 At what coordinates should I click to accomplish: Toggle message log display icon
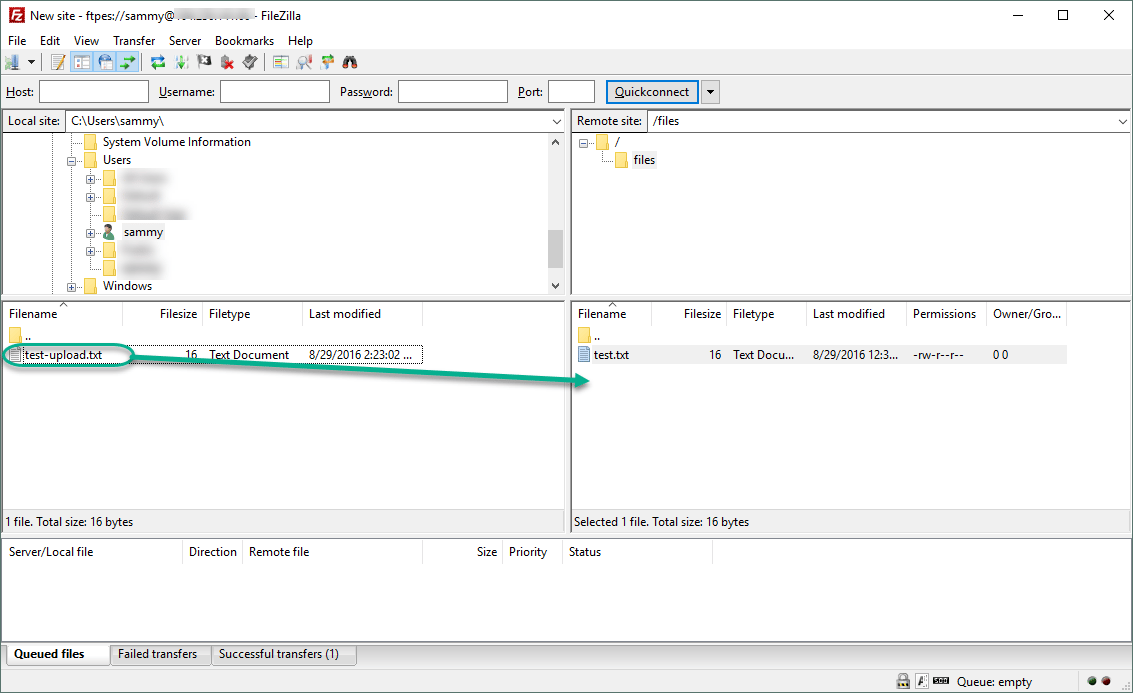pos(59,63)
